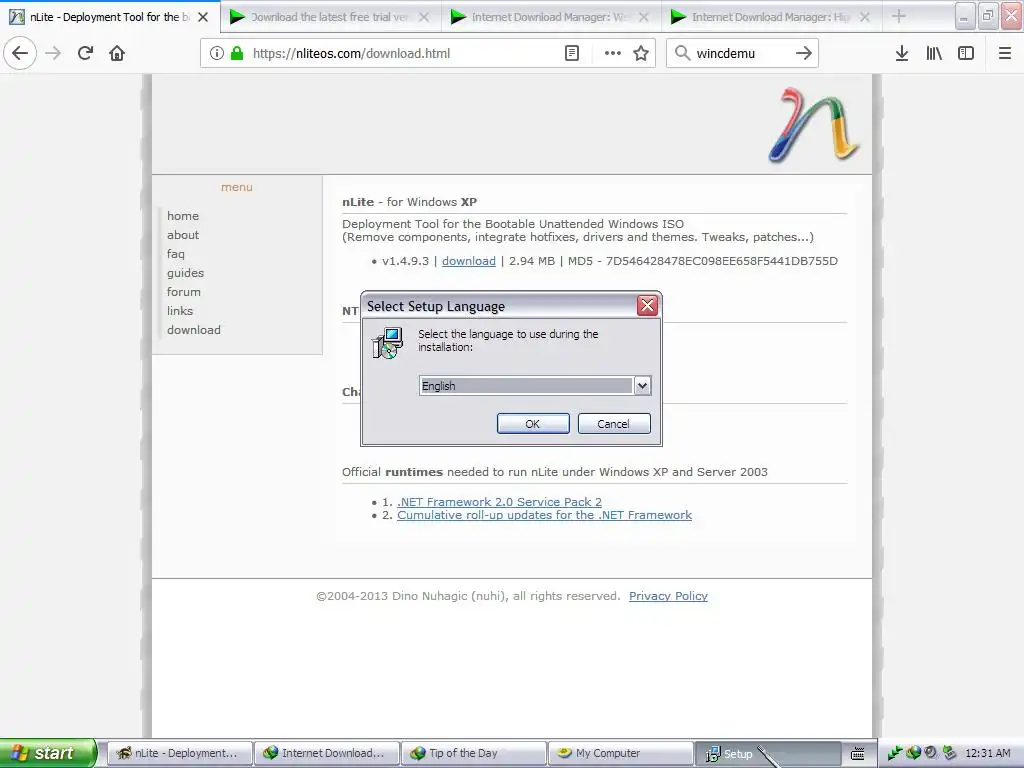The height and width of the screenshot is (768, 1024).
Task: Expand the language dropdown arrow
Action: (x=642, y=385)
